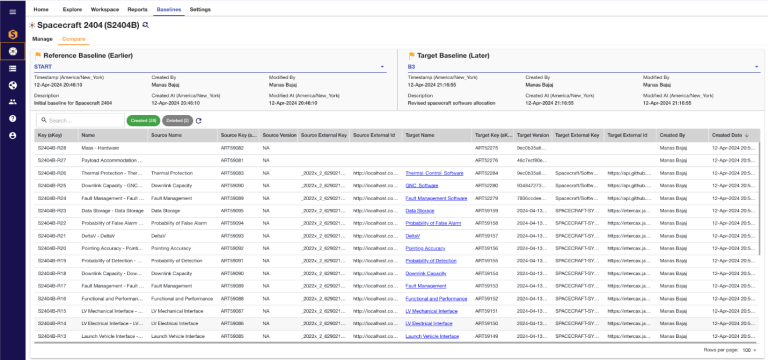Open the globe icon in the sidebar
This screenshot has width=768, height=360.
tap(13, 85)
